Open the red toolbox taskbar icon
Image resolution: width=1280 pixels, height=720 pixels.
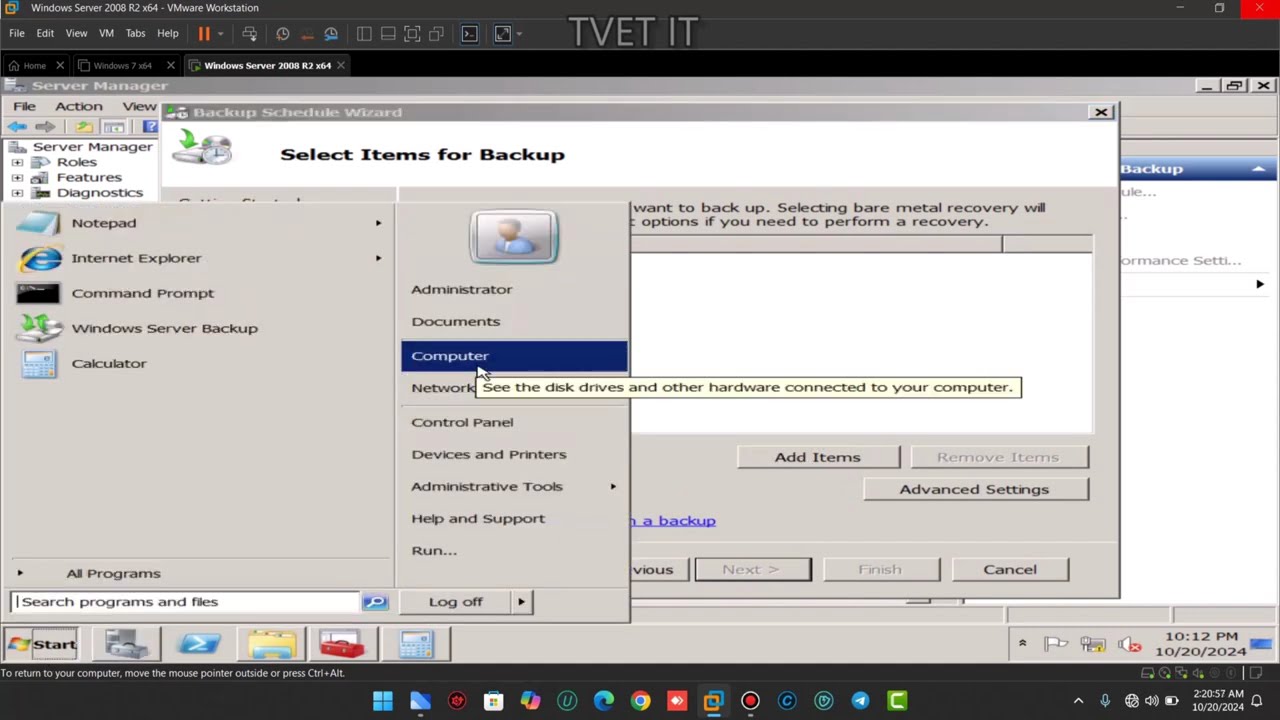(343, 644)
